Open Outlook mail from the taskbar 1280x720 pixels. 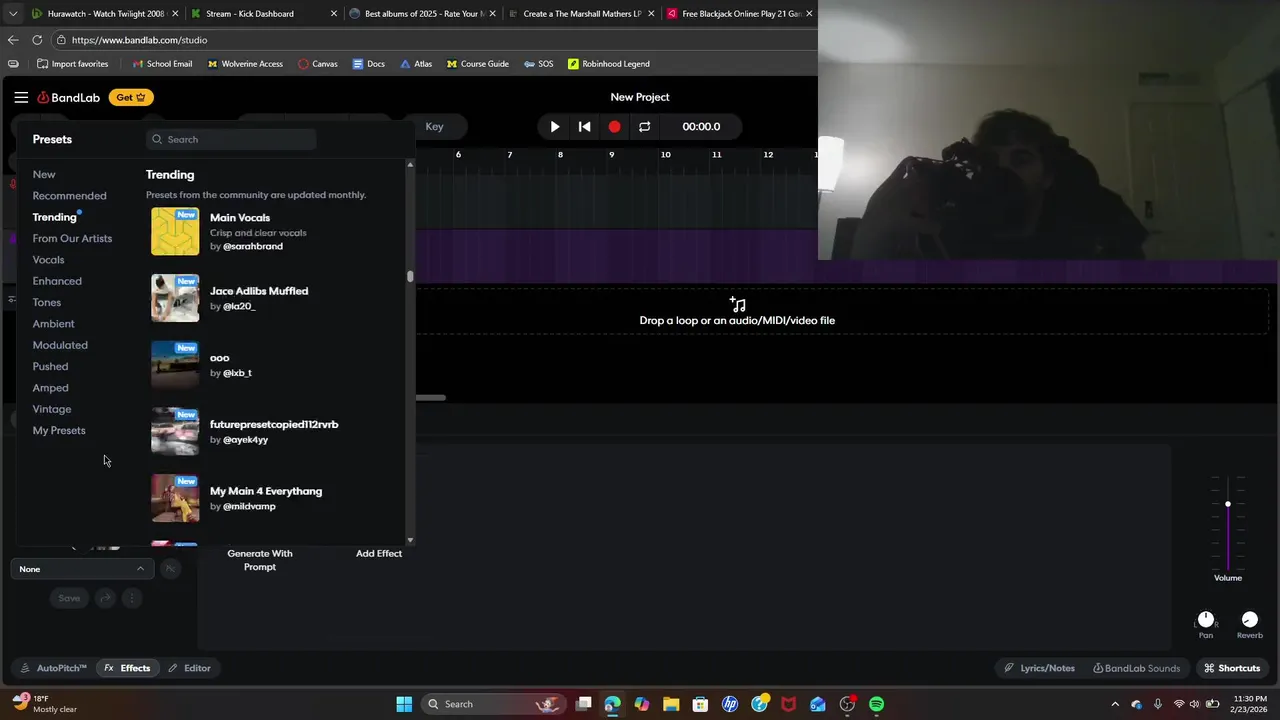tap(818, 704)
